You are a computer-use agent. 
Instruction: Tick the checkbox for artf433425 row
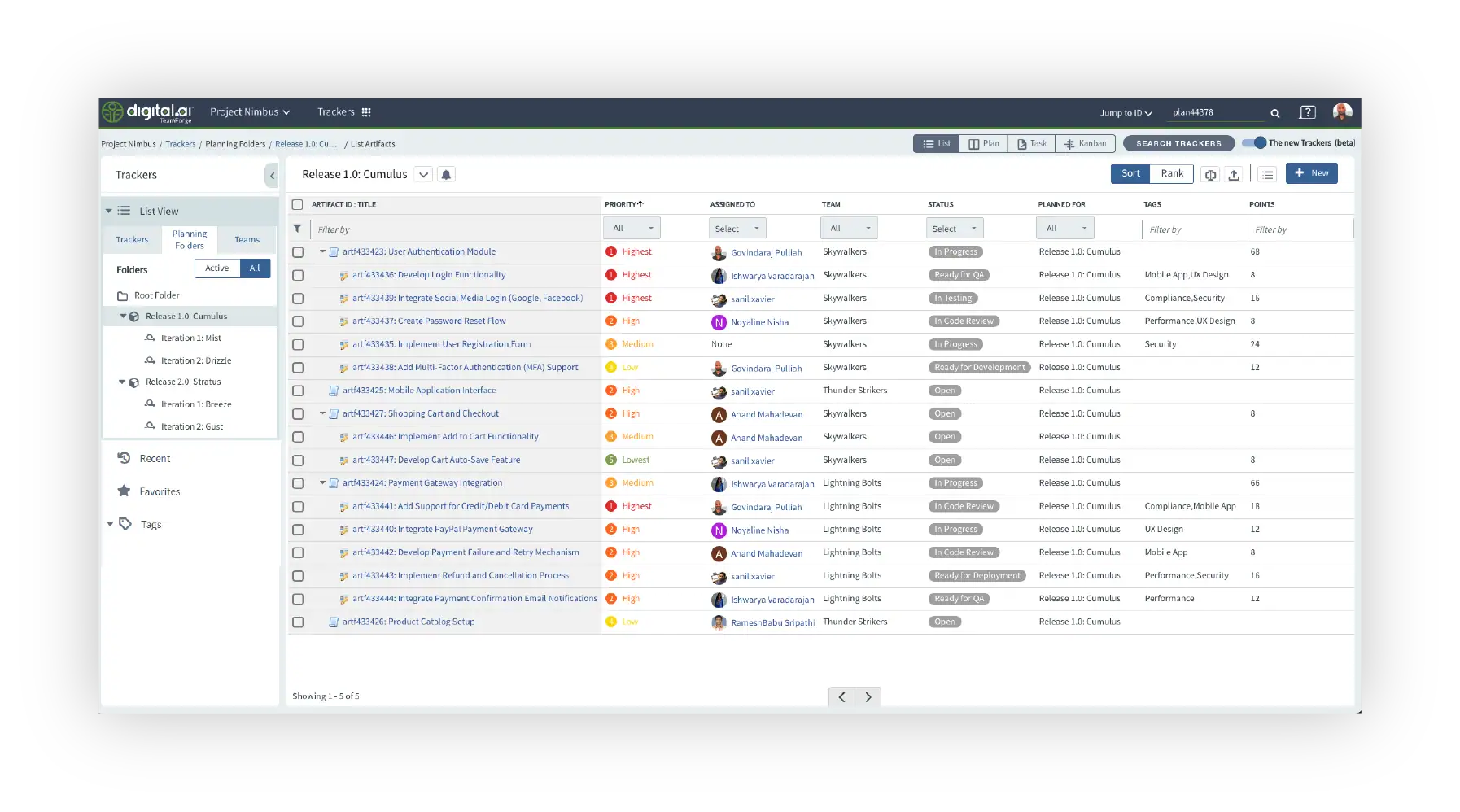[x=298, y=391]
